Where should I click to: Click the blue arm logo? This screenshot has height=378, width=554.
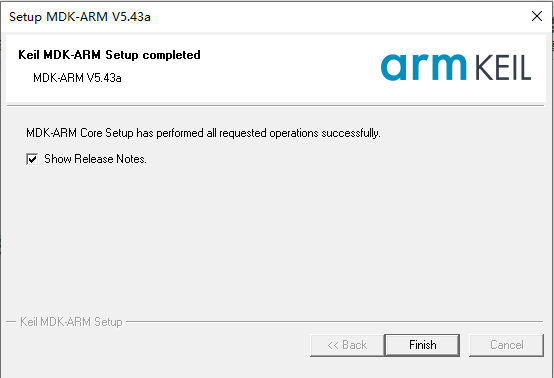click(424, 67)
